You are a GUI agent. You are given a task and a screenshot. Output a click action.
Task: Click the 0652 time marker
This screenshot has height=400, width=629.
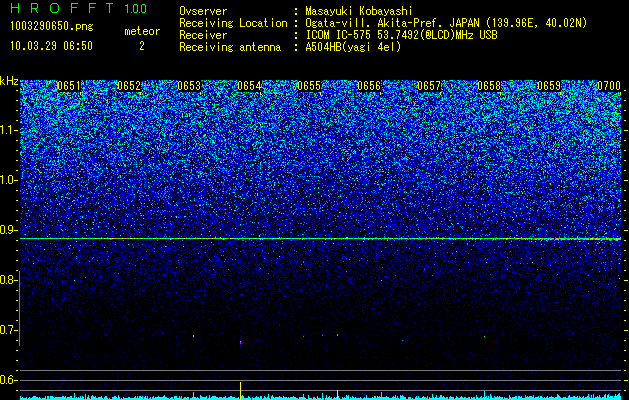(x=129, y=86)
